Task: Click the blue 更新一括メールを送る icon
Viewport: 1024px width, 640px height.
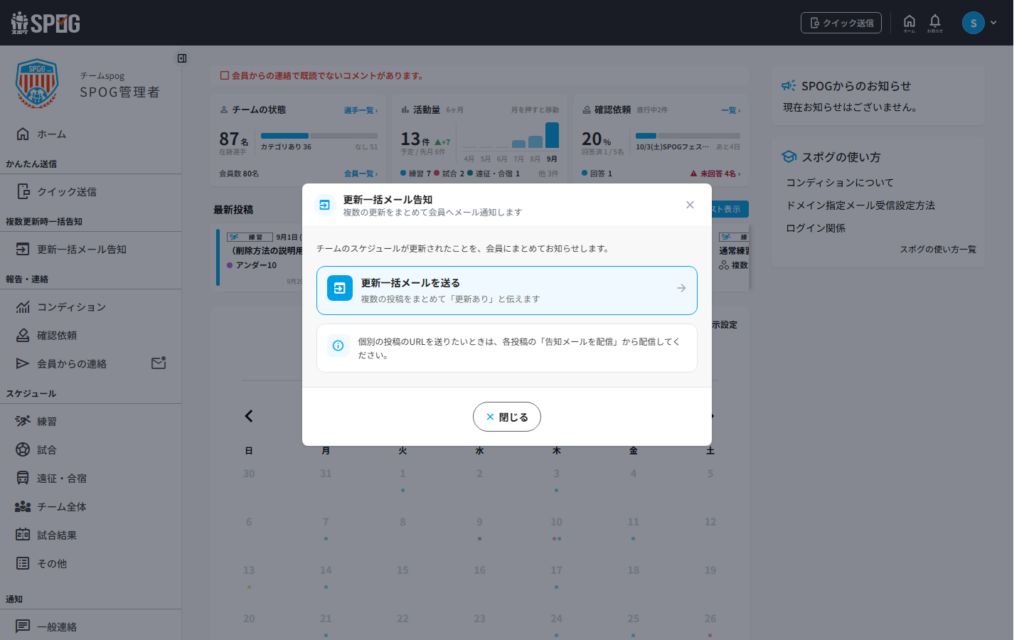Action: click(x=340, y=288)
